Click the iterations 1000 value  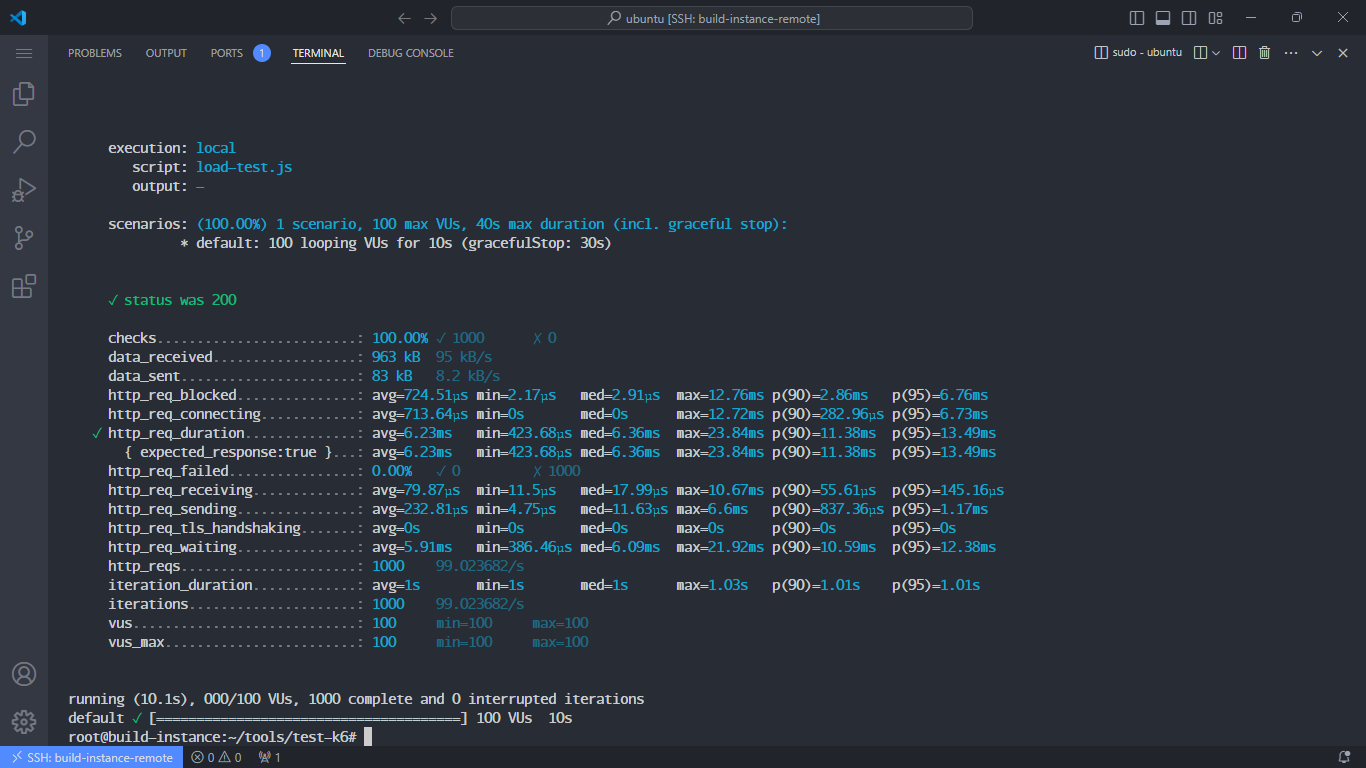(388, 604)
